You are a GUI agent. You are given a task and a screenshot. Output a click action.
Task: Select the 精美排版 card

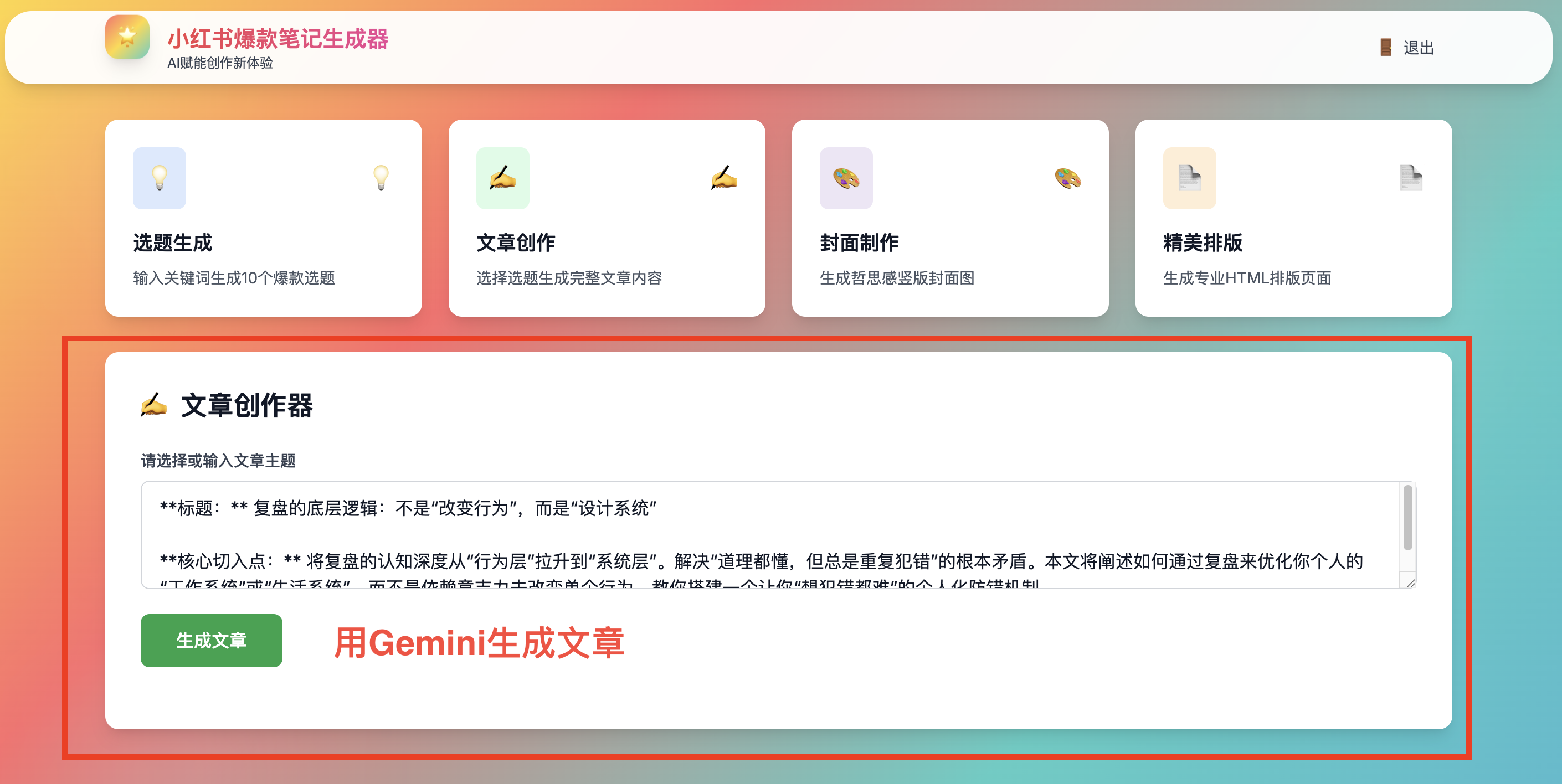click(1293, 218)
